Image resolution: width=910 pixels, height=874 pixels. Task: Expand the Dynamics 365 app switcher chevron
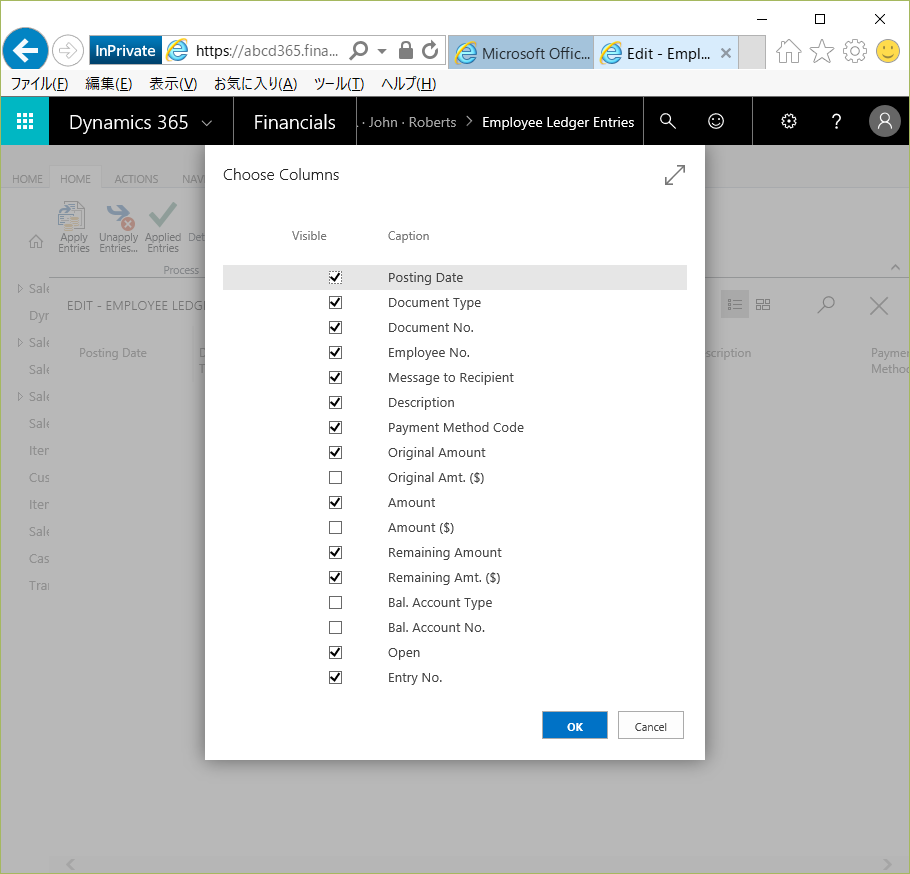pos(207,123)
